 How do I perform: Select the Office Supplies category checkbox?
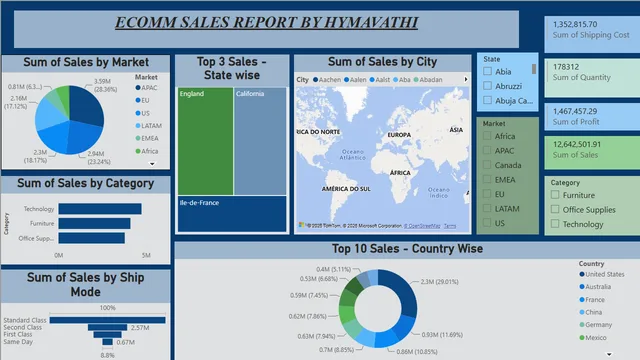pyautogui.click(x=555, y=209)
